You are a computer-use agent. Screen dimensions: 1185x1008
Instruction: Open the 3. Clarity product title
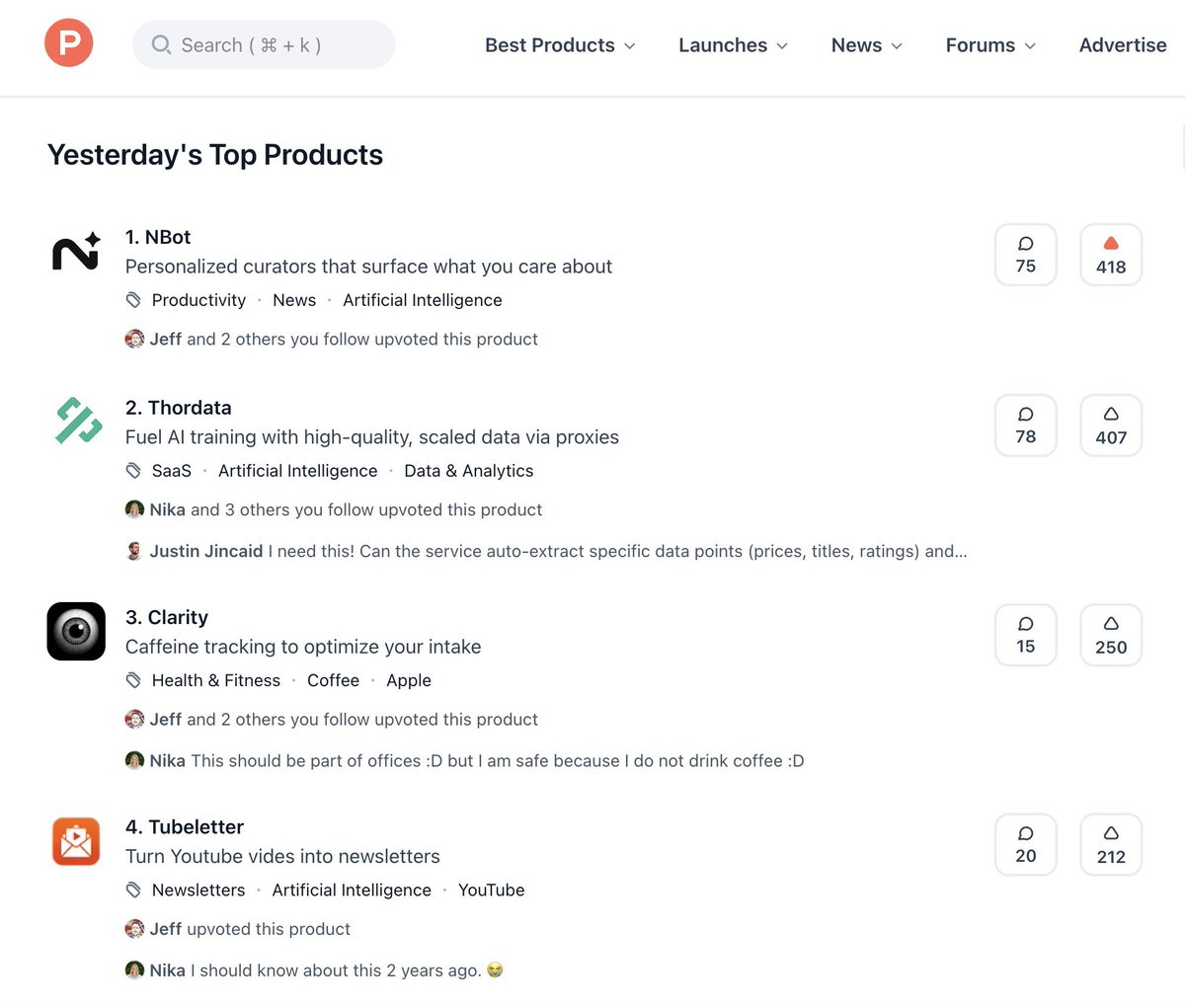(x=167, y=617)
